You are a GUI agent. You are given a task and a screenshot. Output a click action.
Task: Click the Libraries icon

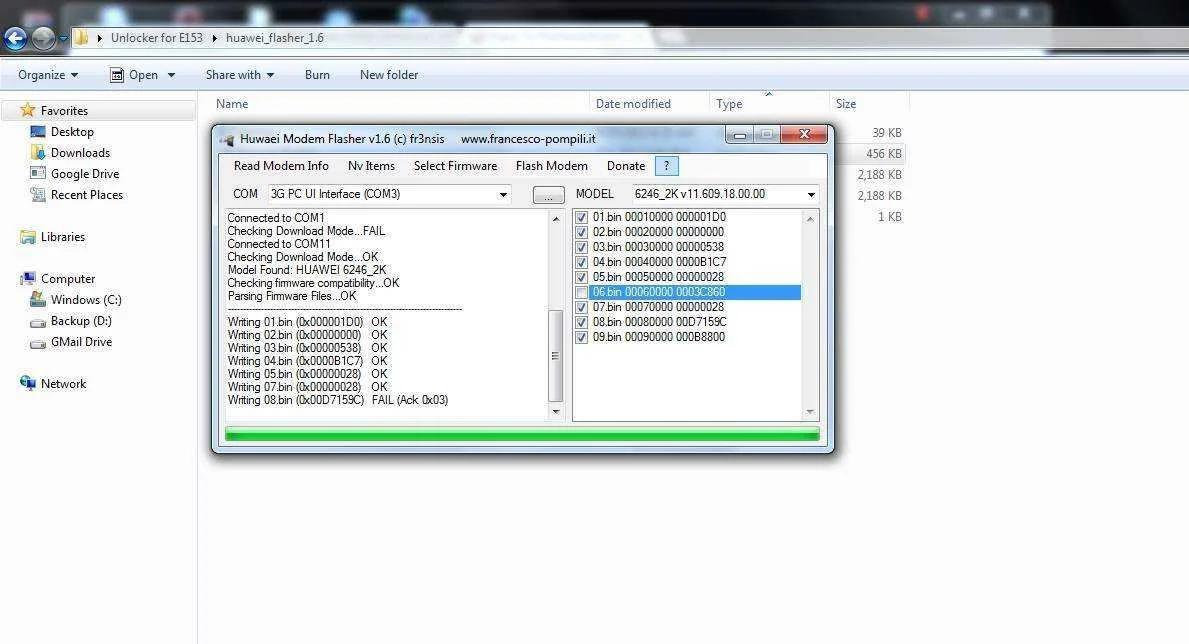tap(28, 237)
